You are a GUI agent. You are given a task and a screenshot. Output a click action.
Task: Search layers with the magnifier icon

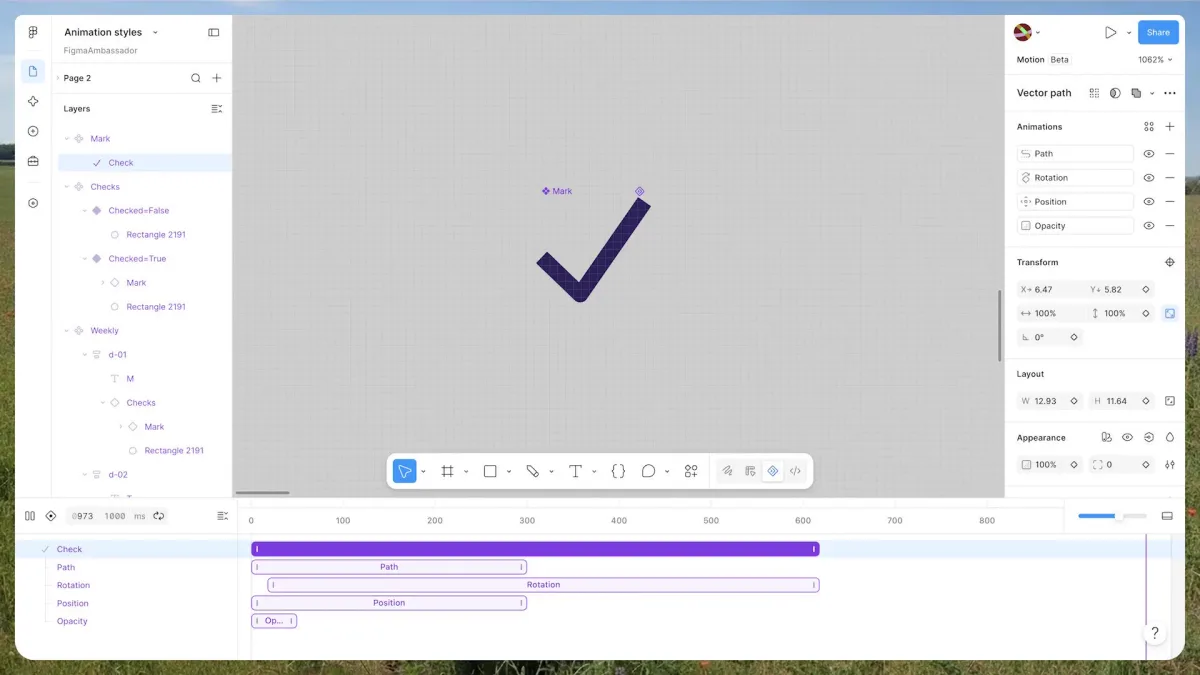coord(196,78)
